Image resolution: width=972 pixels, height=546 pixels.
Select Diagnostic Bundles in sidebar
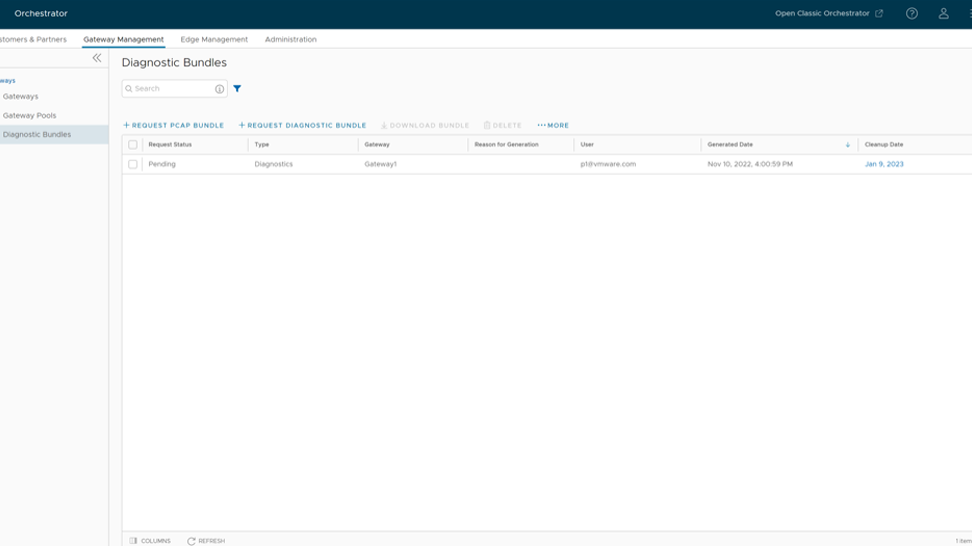(x=37, y=134)
